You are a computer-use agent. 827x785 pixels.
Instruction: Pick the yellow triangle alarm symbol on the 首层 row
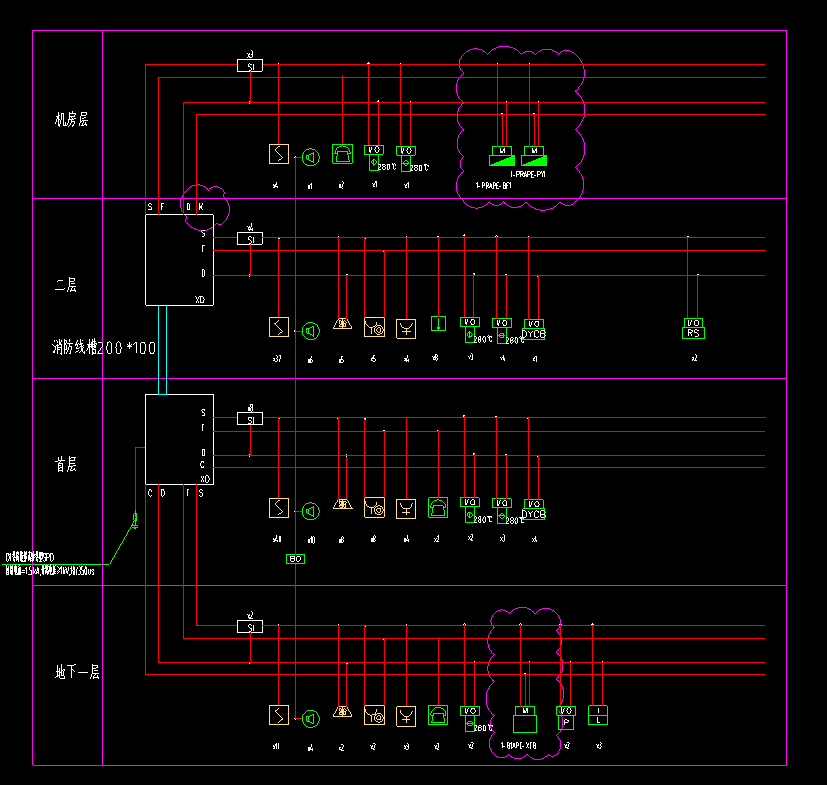(x=342, y=504)
